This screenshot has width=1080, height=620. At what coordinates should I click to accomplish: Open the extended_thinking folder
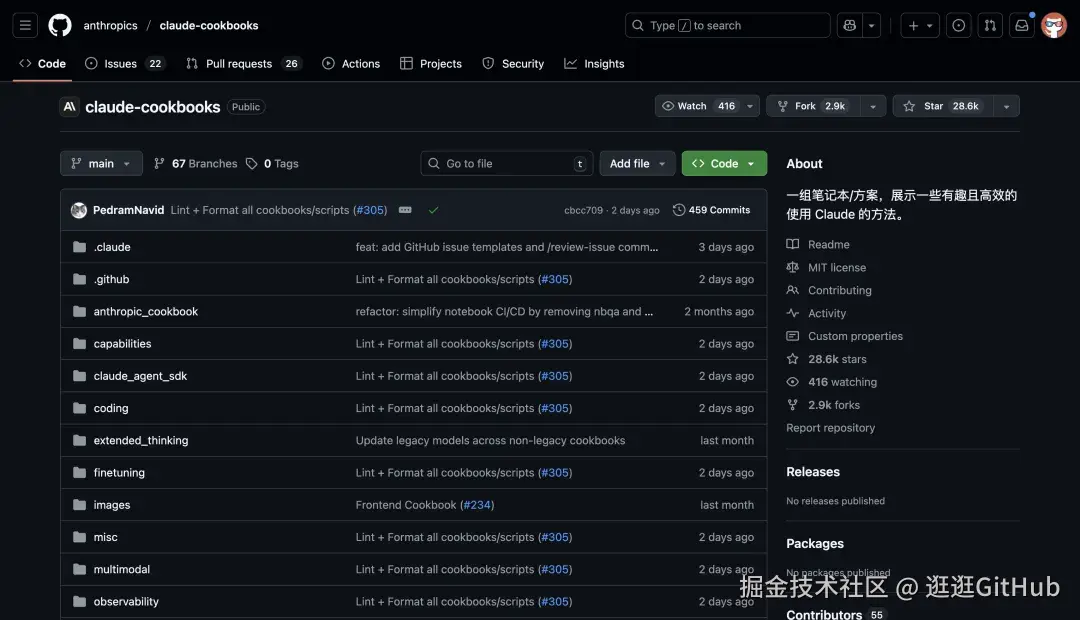[141, 440]
